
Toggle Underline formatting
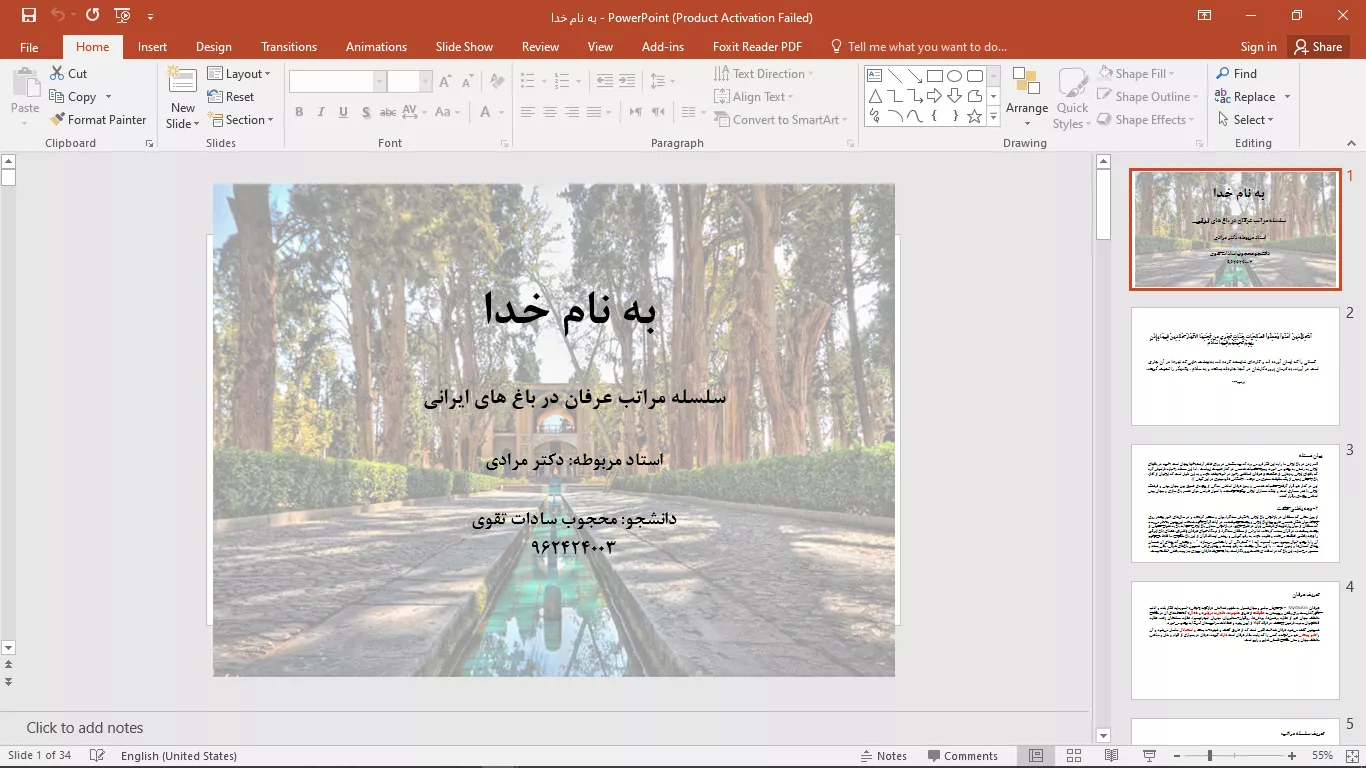click(343, 113)
